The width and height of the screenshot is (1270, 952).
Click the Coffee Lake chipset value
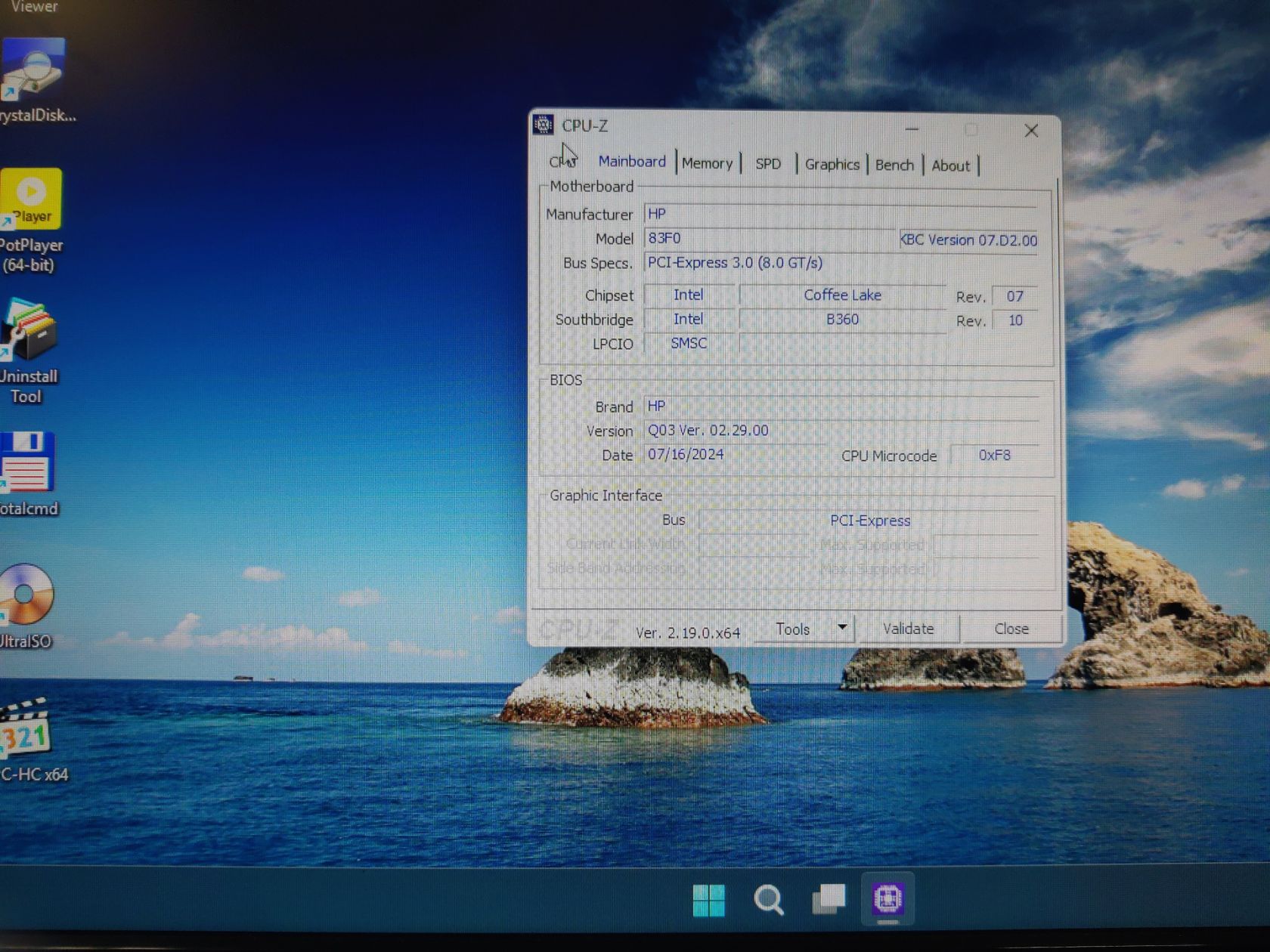(842, 295)
